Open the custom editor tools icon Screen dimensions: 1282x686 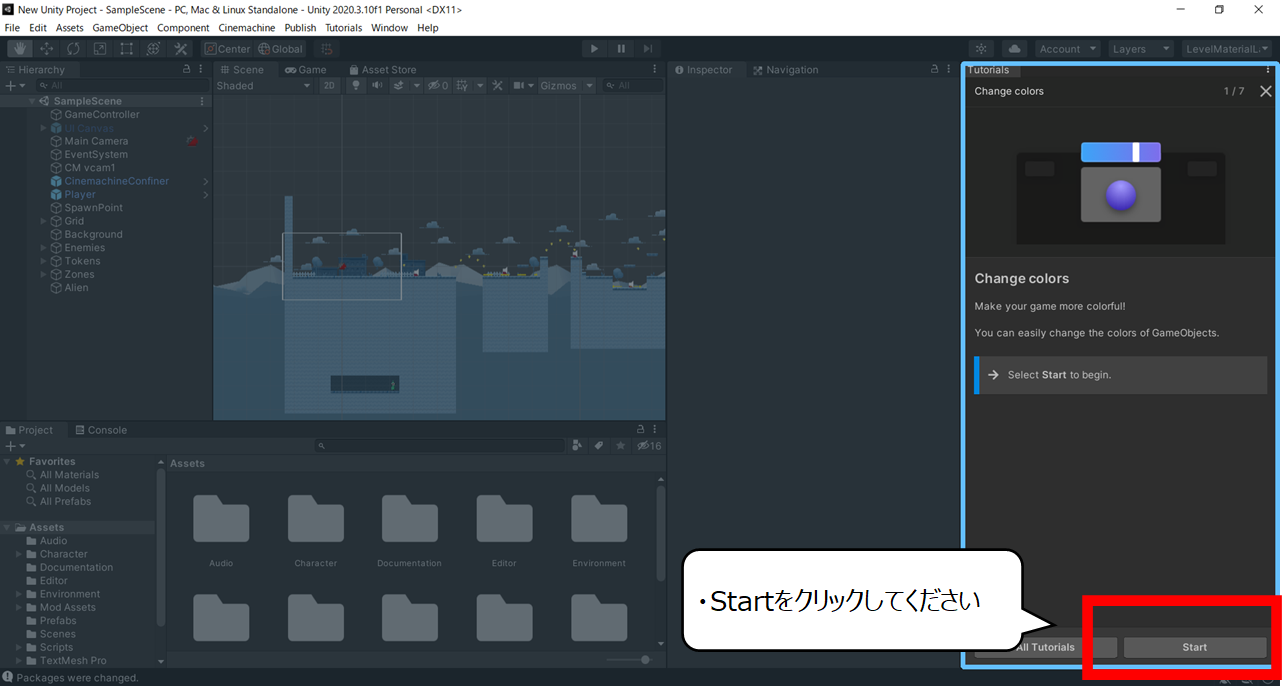pos(181,48)
